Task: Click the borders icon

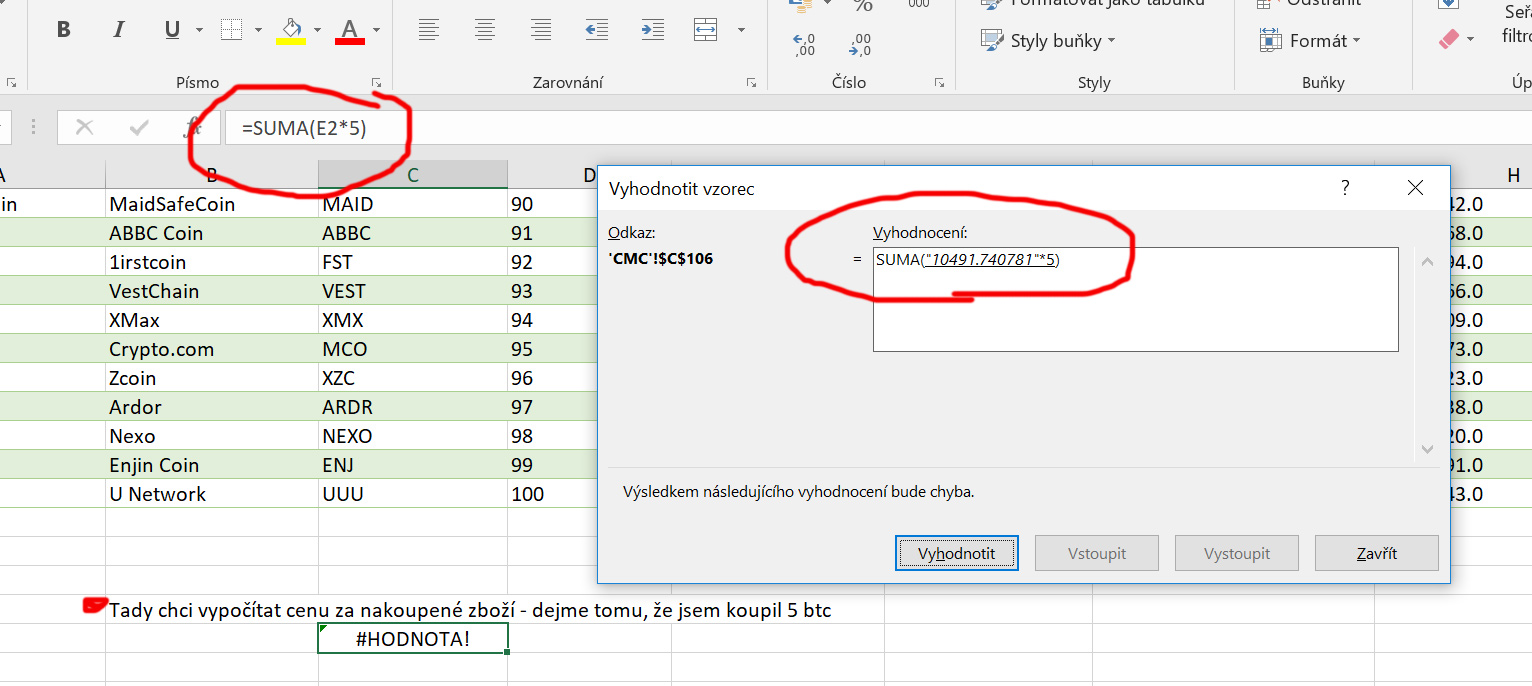Action: (231, 30)
